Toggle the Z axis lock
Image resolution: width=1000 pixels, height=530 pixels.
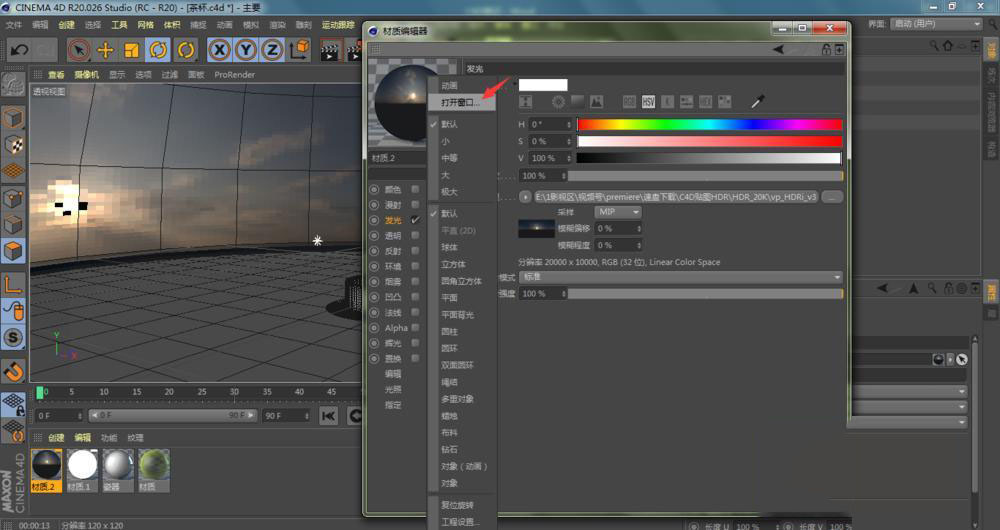(272, 50)
